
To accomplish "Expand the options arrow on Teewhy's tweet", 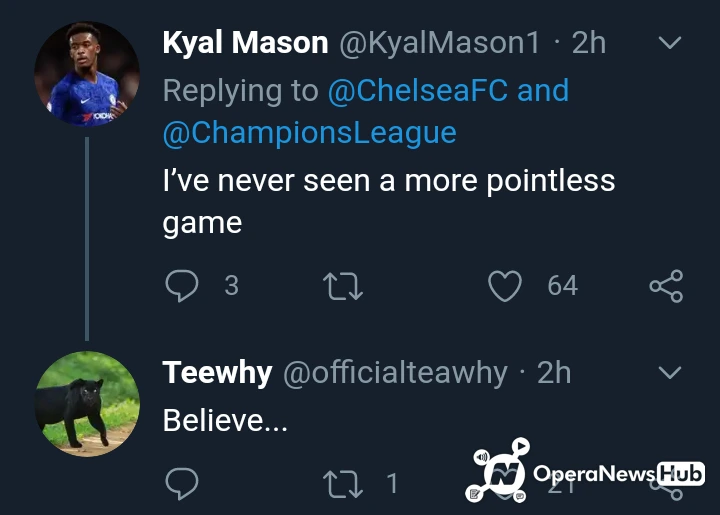I will pos(669,373).
